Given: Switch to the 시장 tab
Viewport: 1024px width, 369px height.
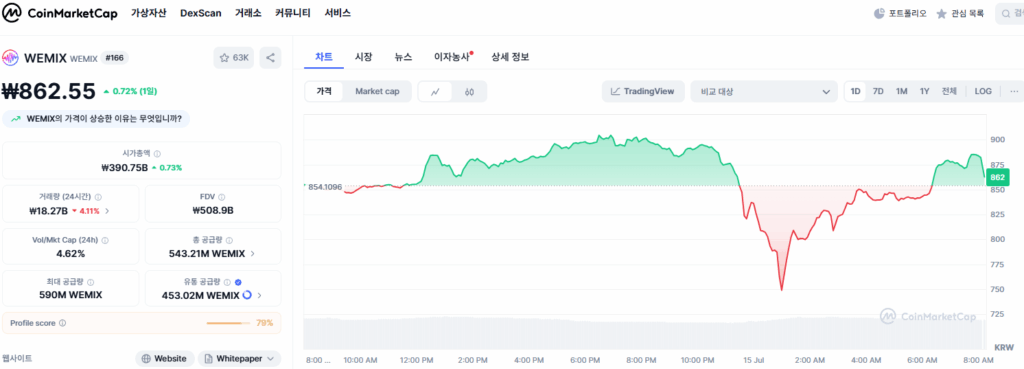Looking at the screenshot, I should tap(363, 57).
